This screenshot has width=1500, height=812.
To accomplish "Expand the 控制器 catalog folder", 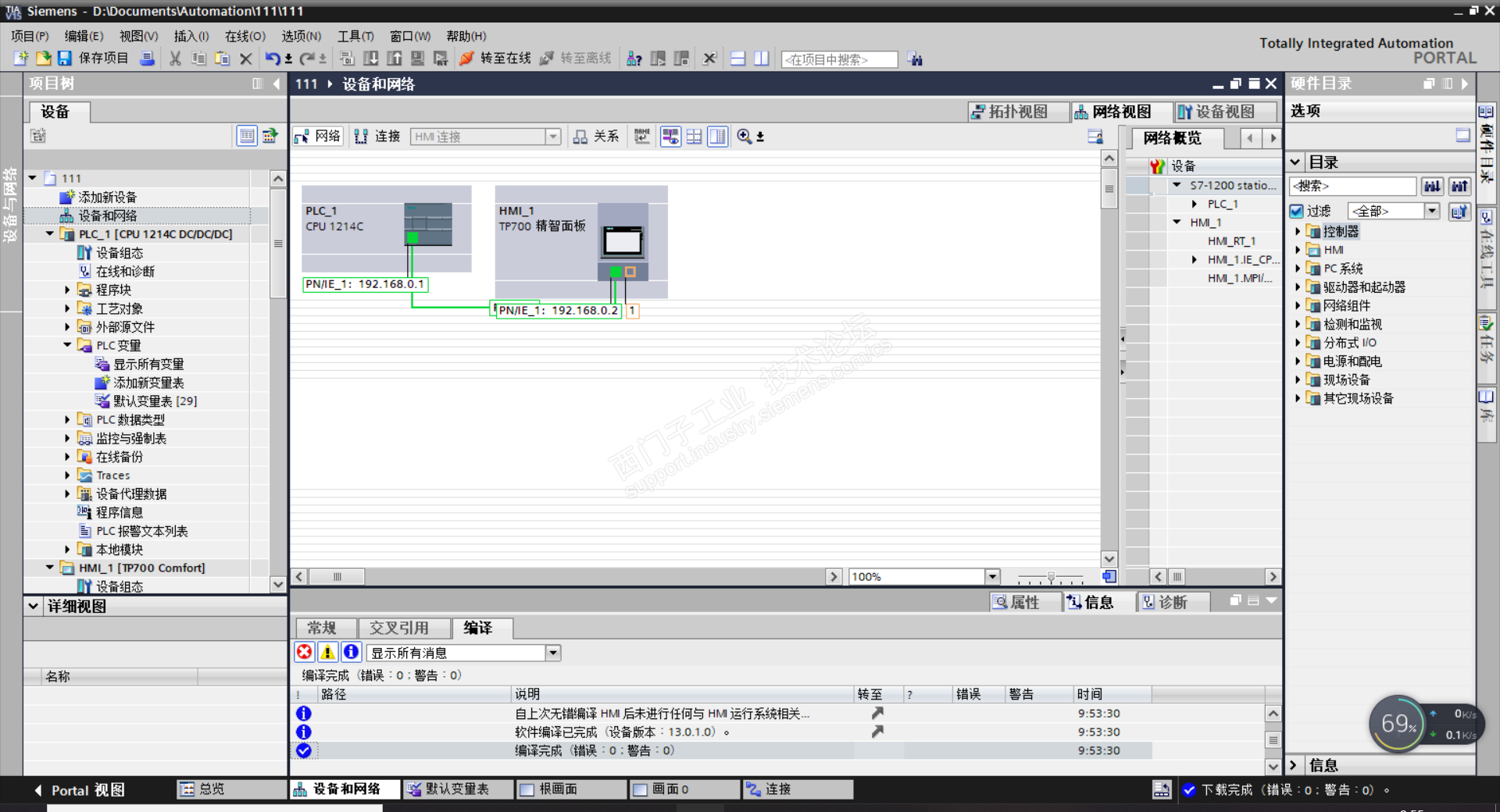I will 1298,231.
